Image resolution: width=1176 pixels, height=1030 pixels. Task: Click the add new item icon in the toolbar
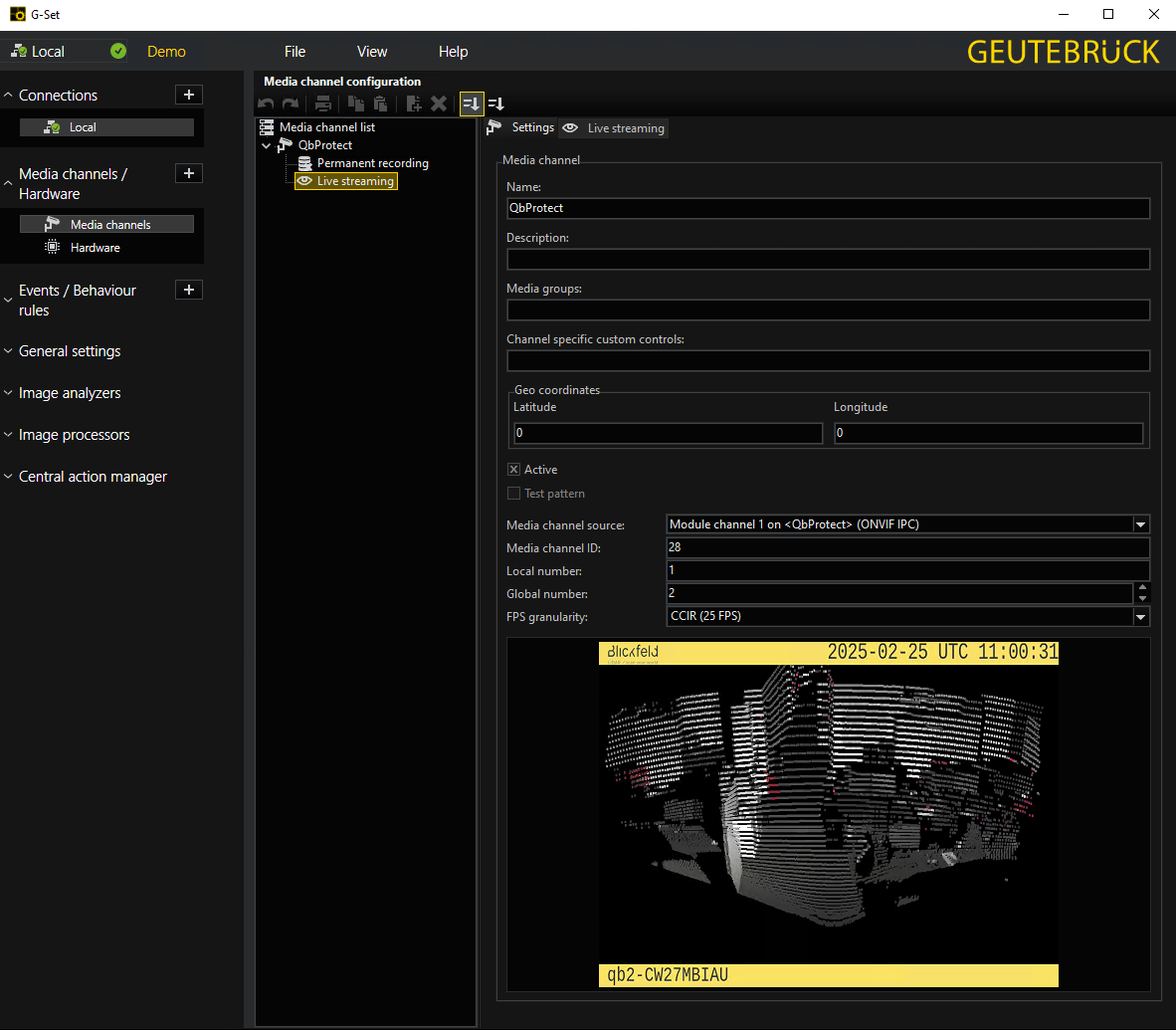click(x=414, y=103)
